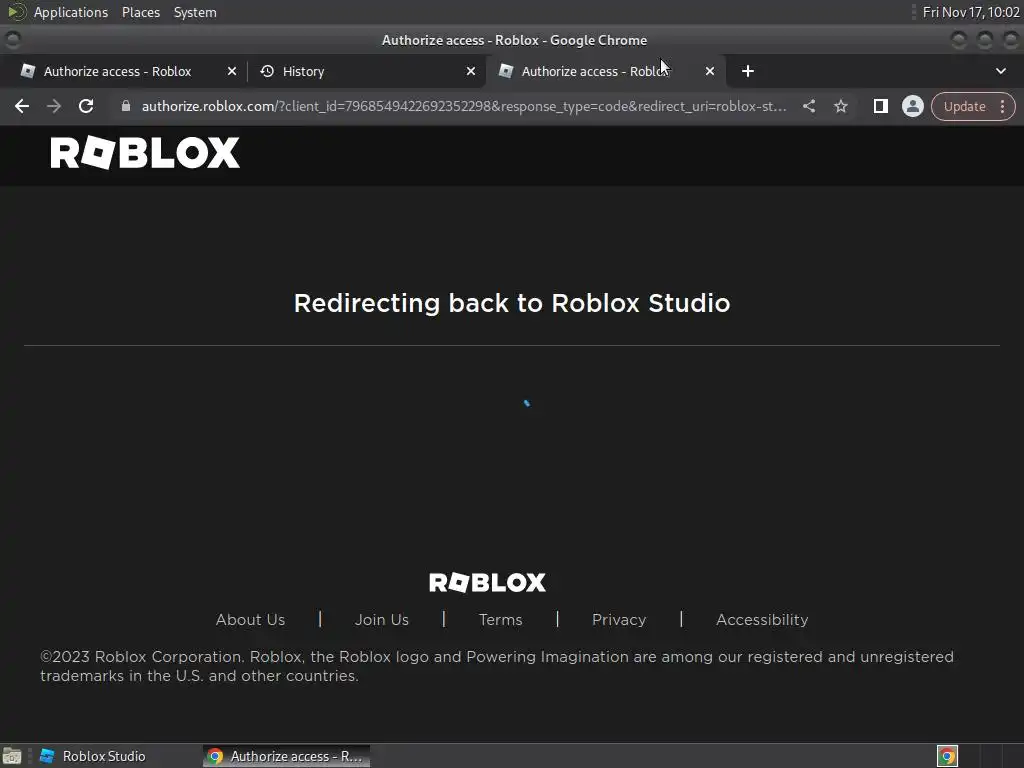Screen dimensions: 1024x768
Task: Click the History tab clock icon
Action: 266,71
